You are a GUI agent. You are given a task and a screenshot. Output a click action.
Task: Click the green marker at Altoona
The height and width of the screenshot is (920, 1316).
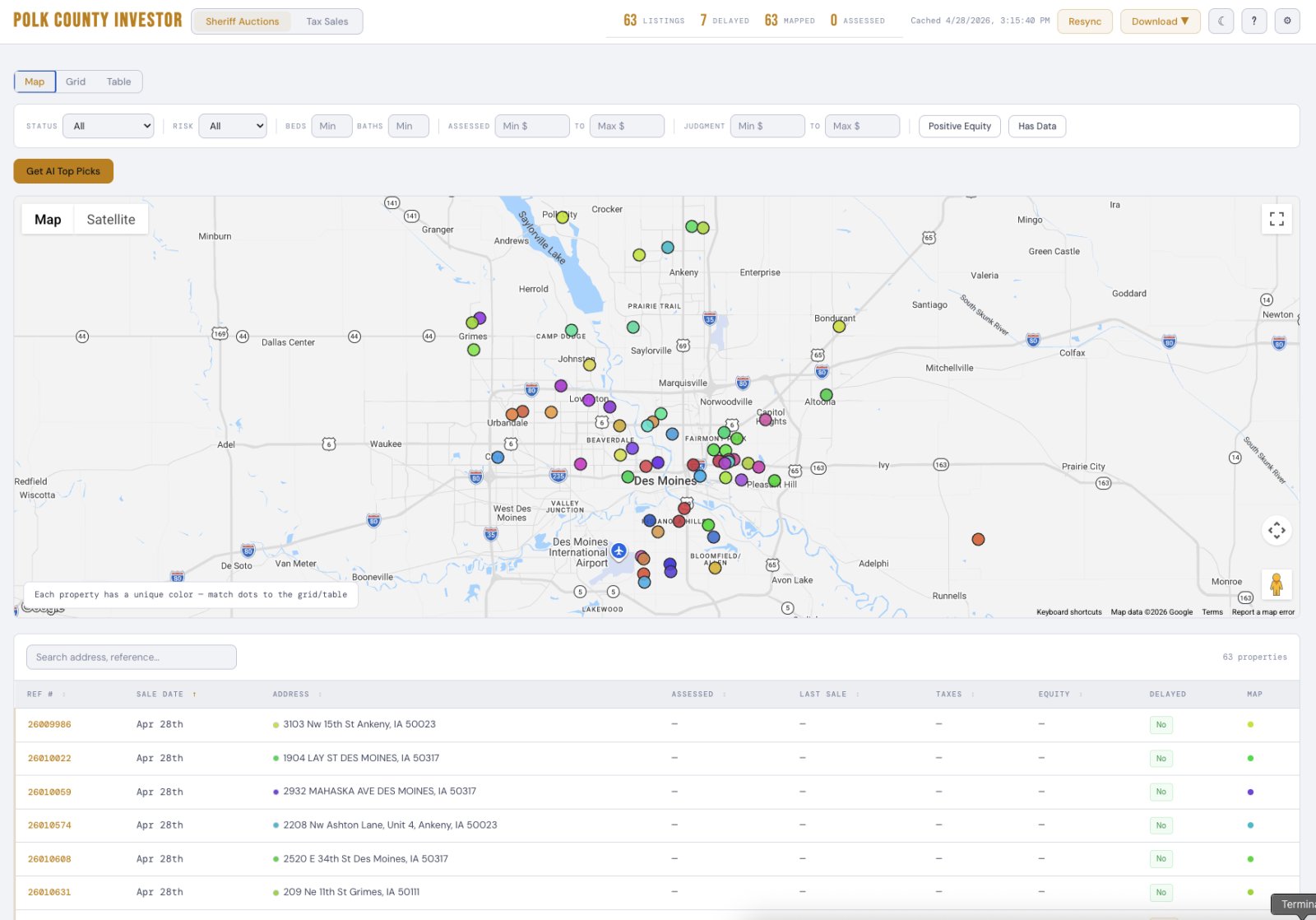tap(827, 395)
